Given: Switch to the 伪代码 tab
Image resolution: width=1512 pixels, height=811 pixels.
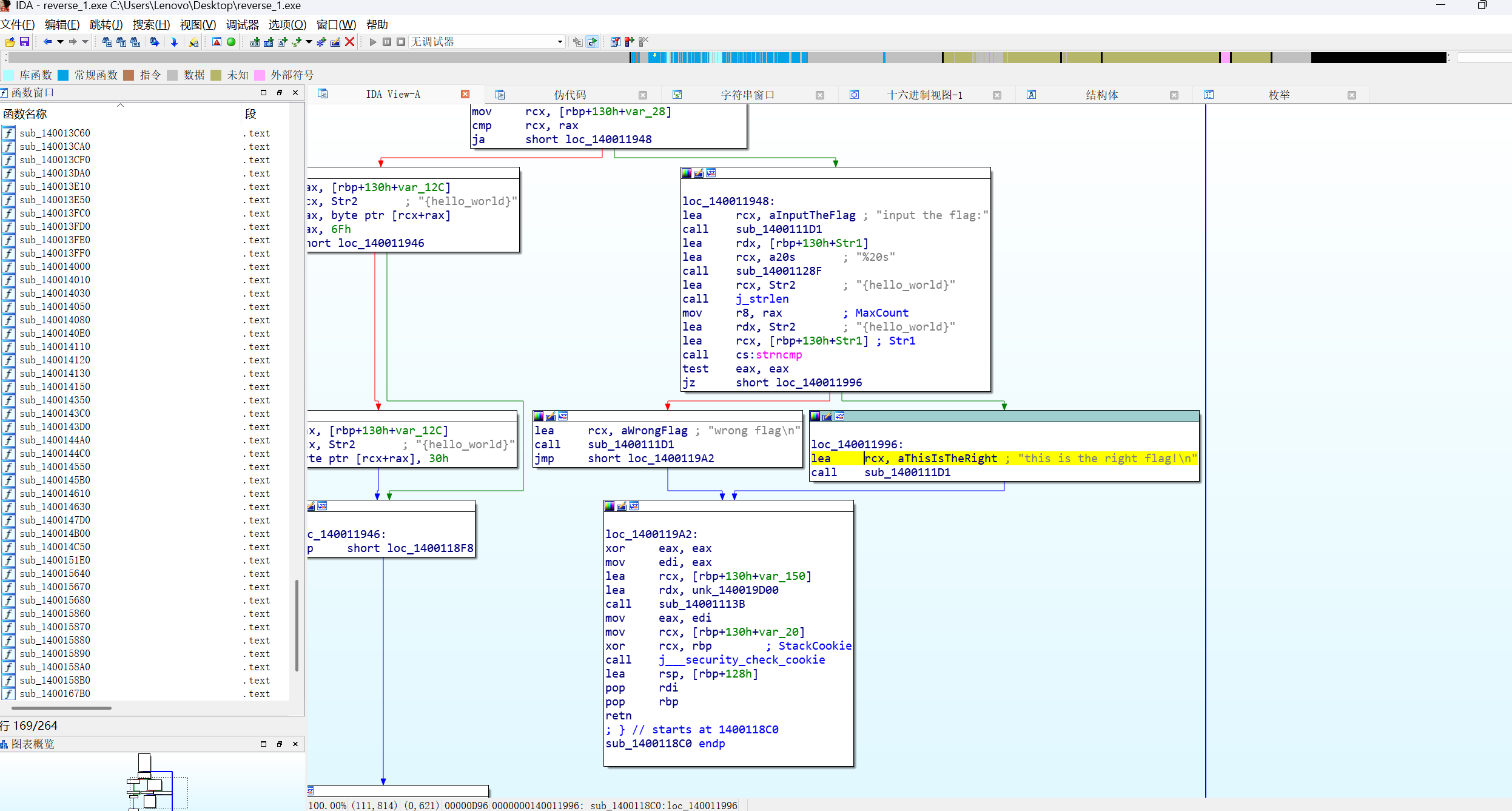Looking at the screenshot, I should click(x=570, y=95).
